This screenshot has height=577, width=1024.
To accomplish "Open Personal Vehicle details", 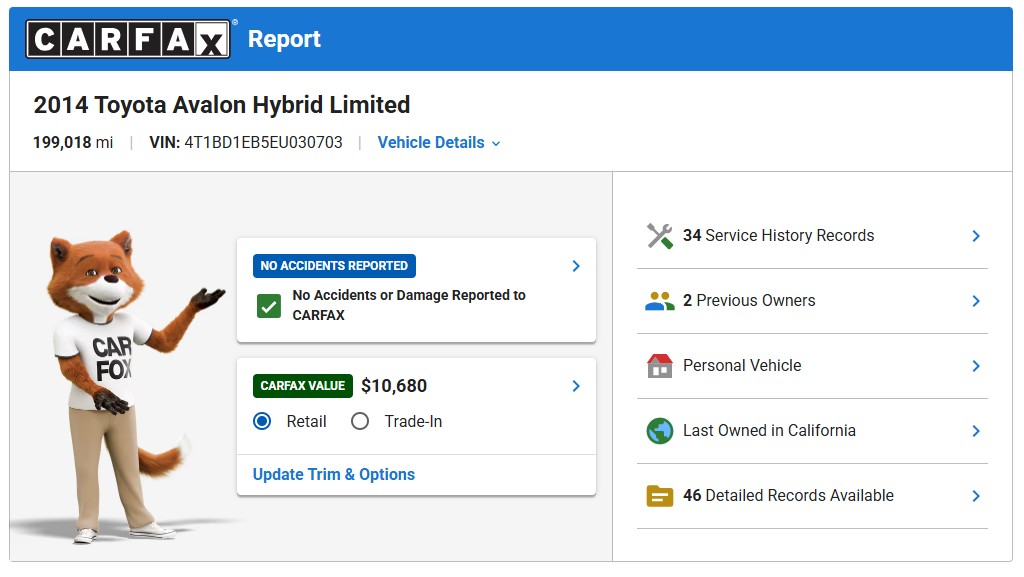I will pyautogui.click(x=812, y=366).
